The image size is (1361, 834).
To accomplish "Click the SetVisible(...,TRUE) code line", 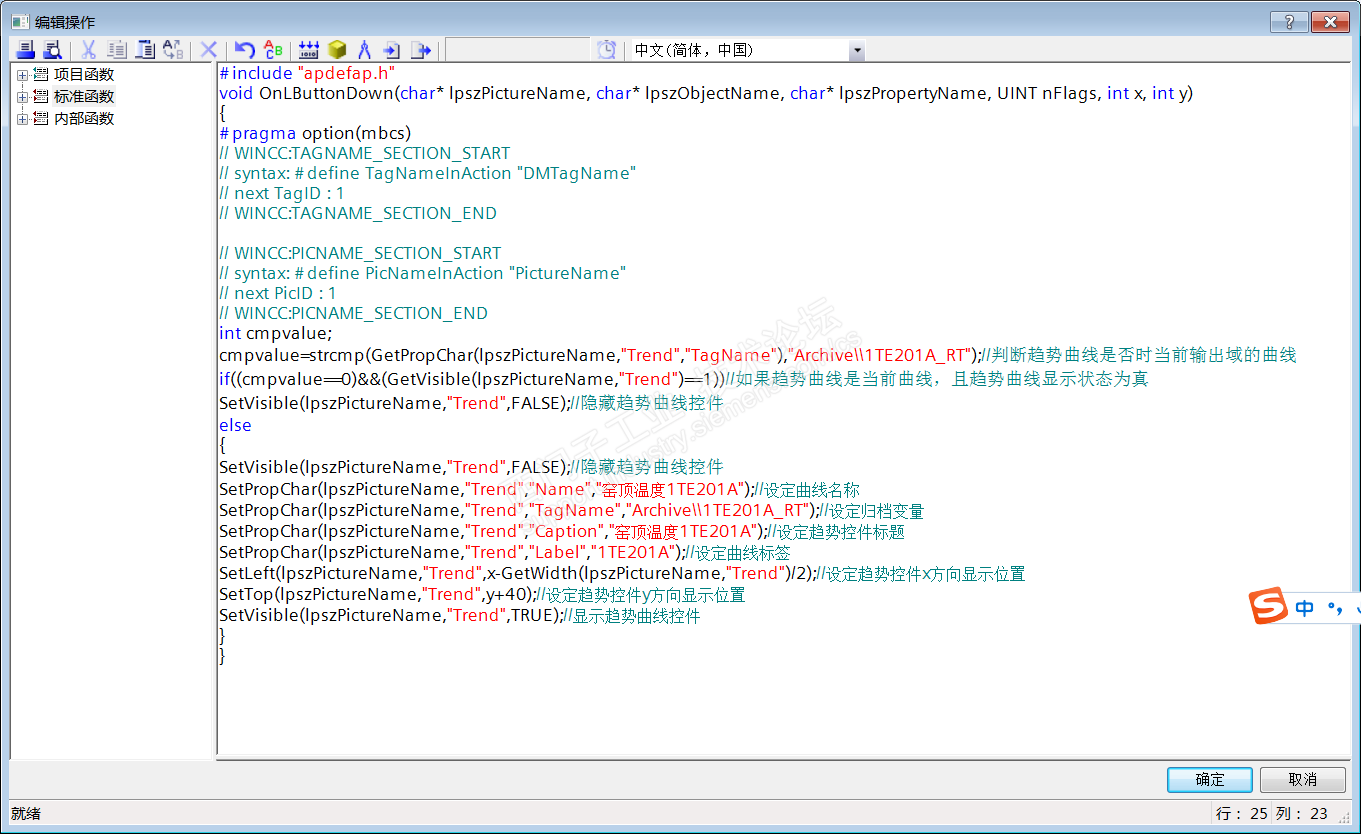I will 460,615.
